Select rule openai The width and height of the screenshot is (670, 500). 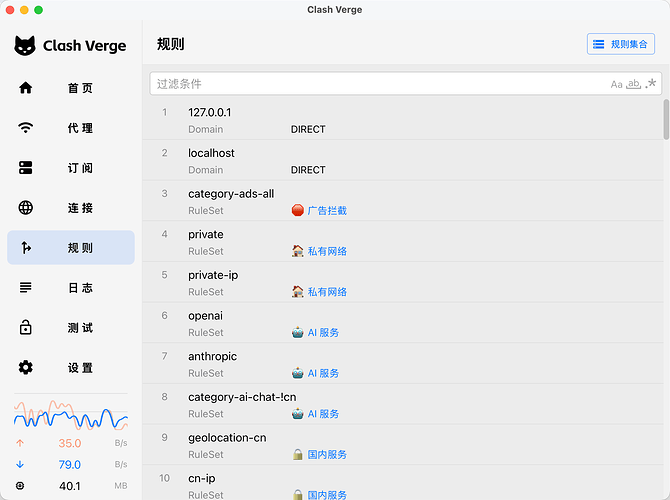tap(403, 322)
